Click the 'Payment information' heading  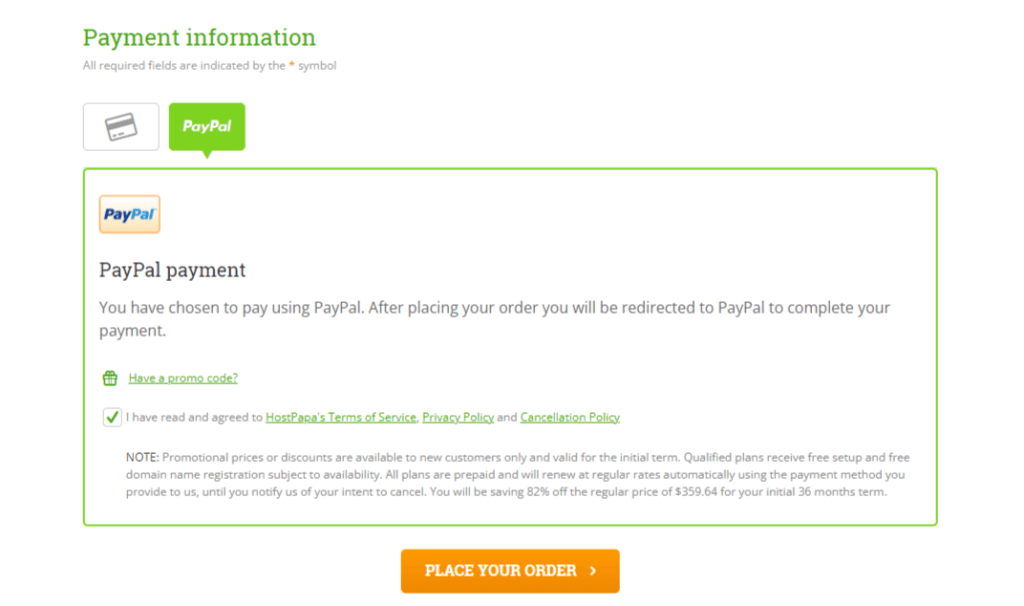[x=199, y=37]
